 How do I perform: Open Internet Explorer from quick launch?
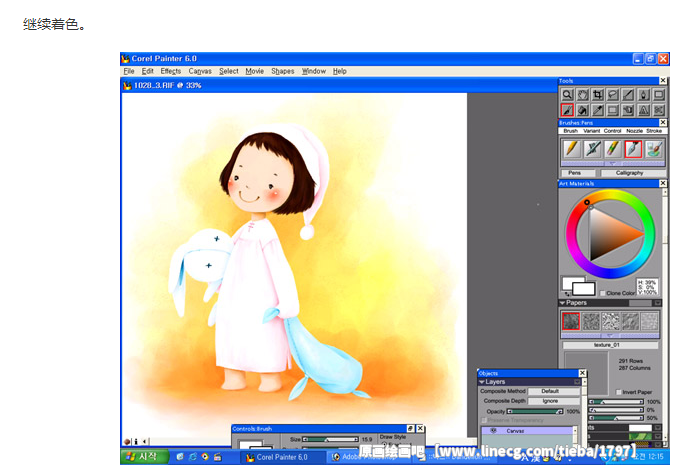tap(192, 457)
